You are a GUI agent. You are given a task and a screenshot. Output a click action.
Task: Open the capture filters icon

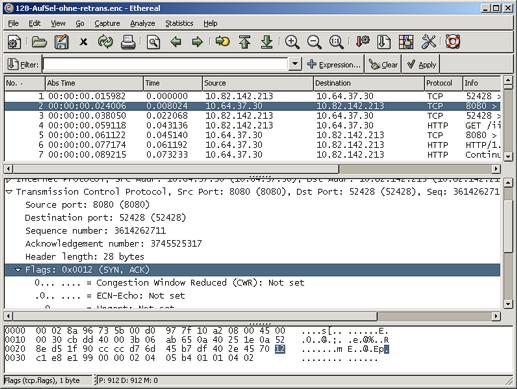(362, 42)
